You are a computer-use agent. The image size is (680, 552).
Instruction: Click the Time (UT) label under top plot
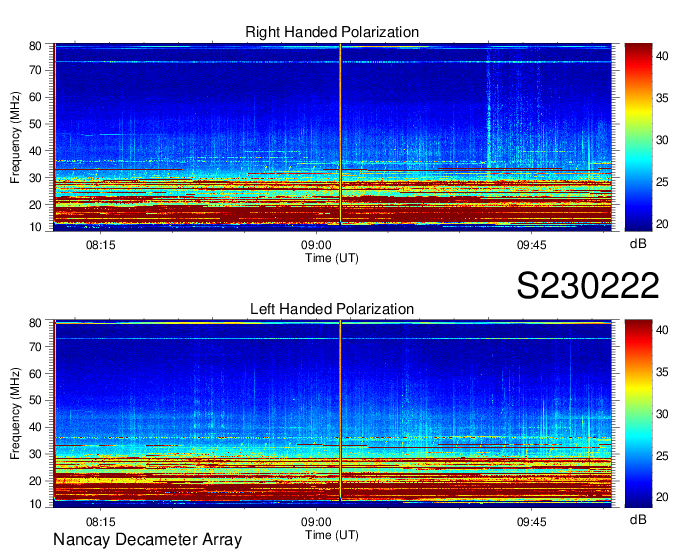click(332, 258)
